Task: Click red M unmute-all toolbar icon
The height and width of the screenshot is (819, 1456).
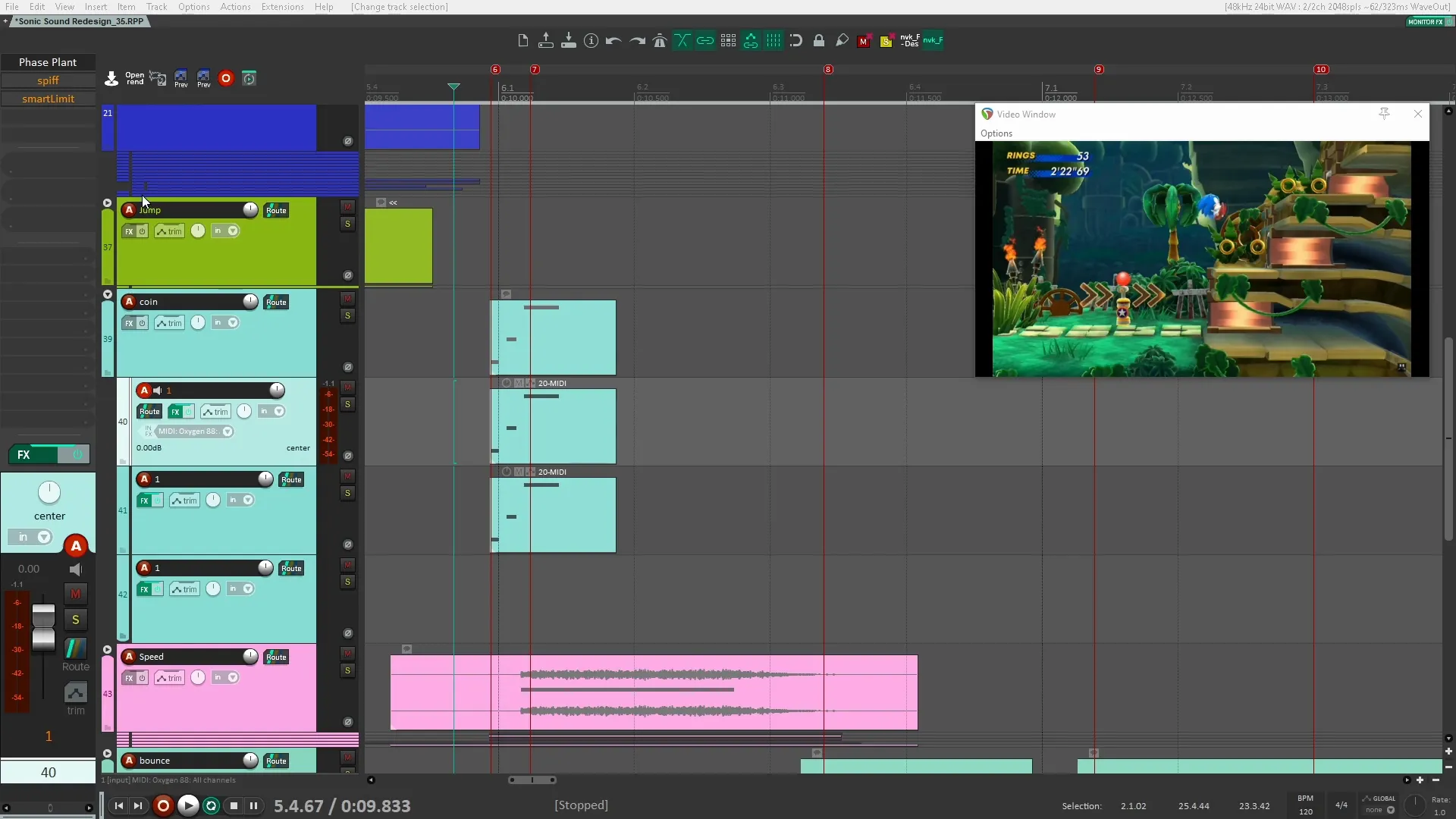Action: (864, 41)
